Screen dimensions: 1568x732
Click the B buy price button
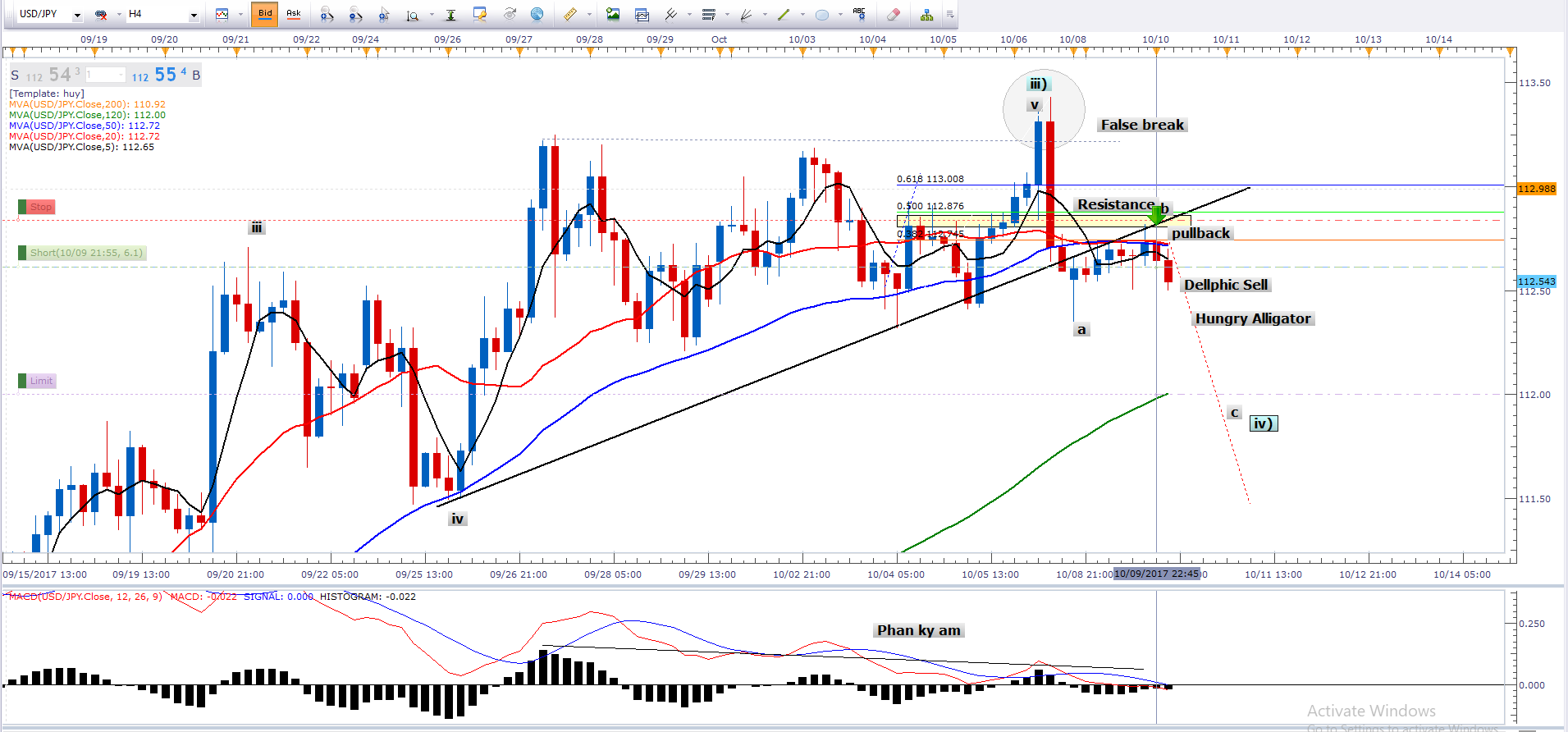(196, 75)
